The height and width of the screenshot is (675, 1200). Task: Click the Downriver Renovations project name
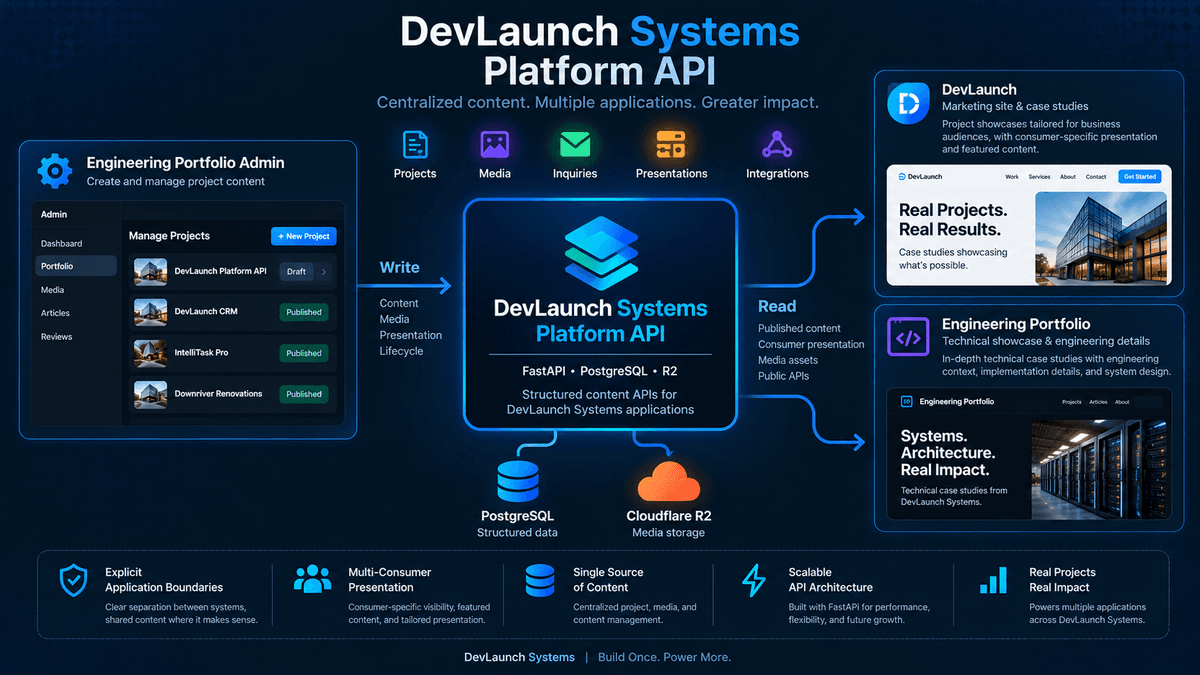pos(218,394)
